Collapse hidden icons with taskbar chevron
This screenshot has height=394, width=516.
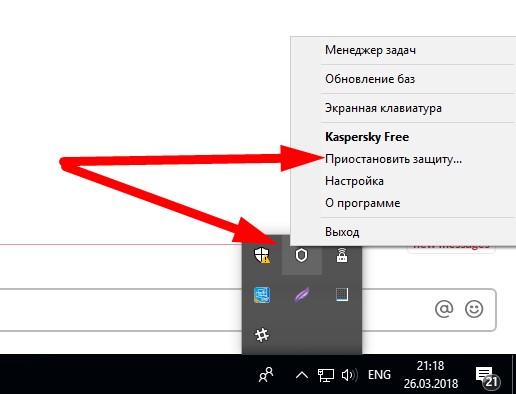[302, 375]
